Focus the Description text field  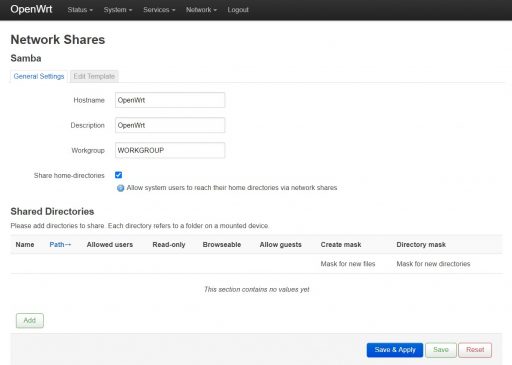170,125
